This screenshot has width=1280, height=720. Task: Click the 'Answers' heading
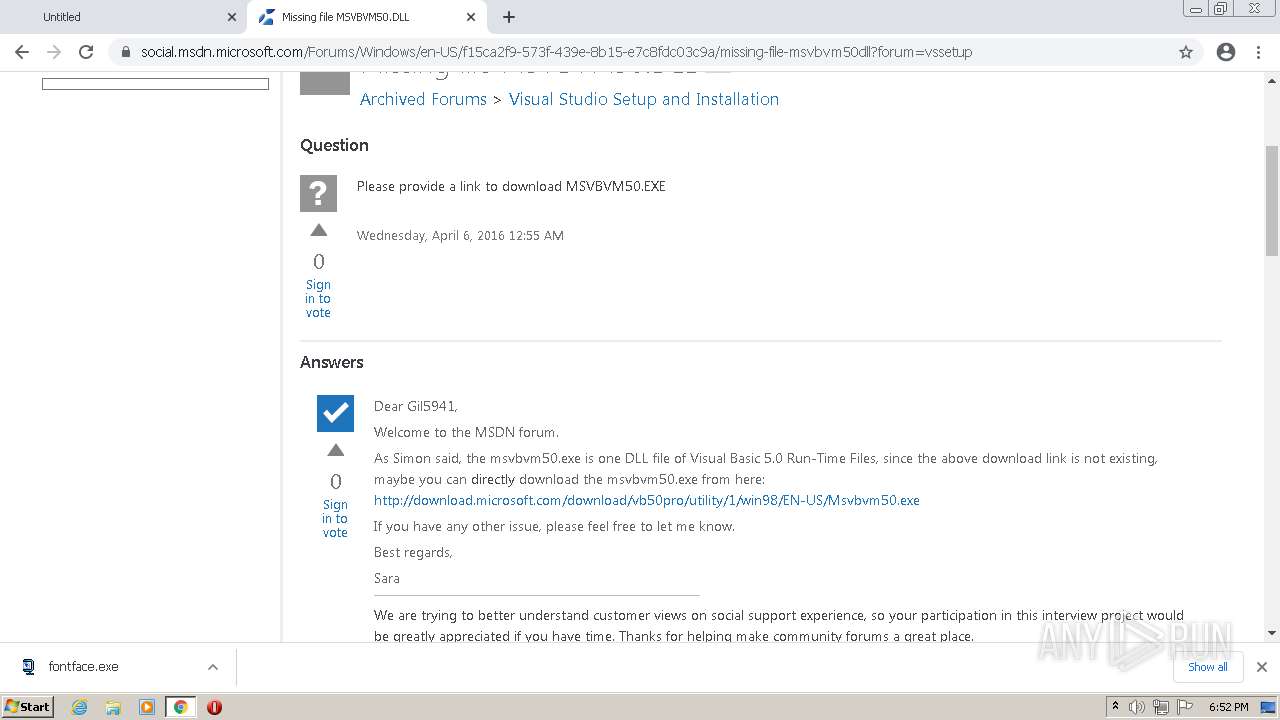pos(332,362)
